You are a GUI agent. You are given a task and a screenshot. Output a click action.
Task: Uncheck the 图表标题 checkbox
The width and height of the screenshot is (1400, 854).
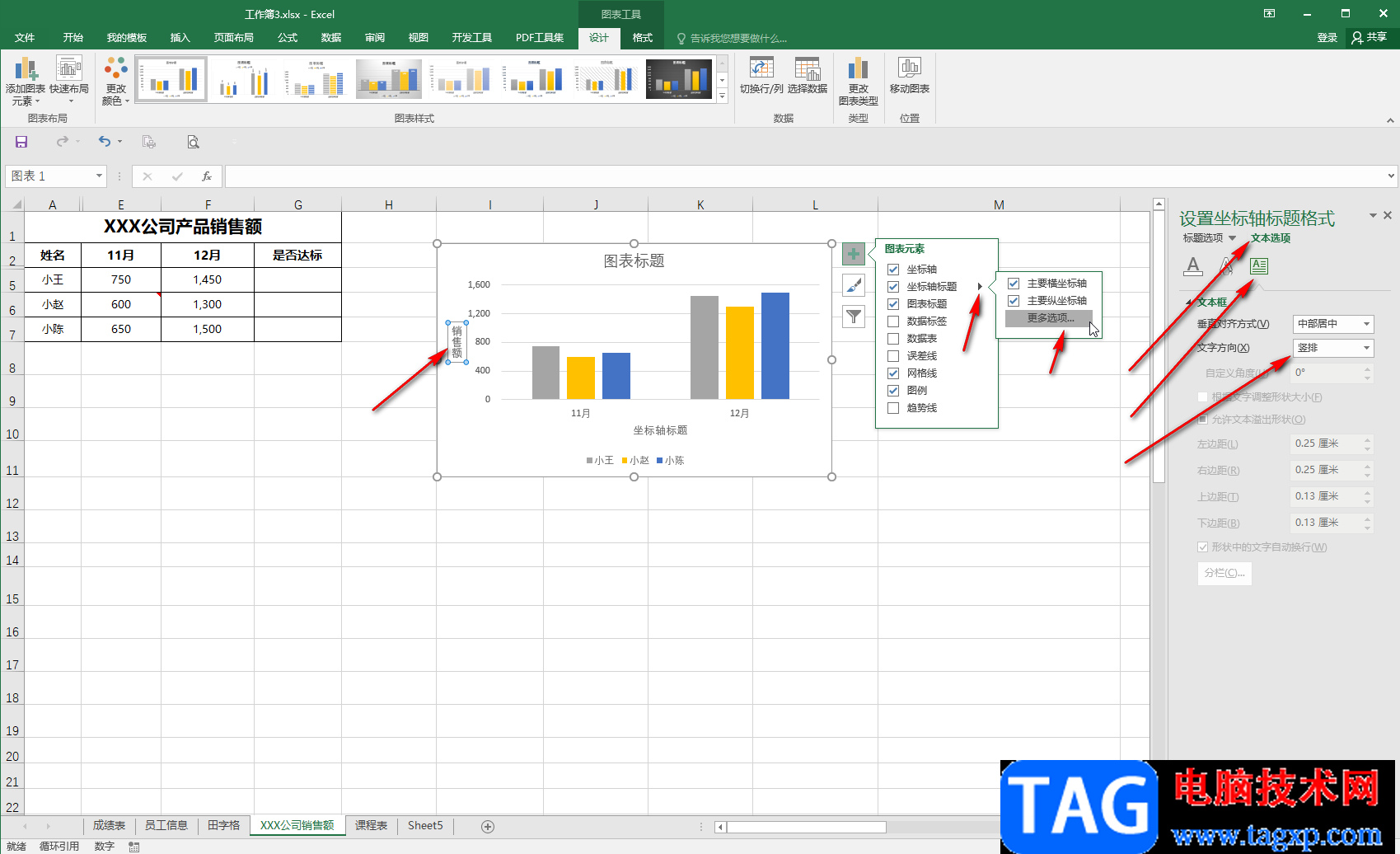893,304
